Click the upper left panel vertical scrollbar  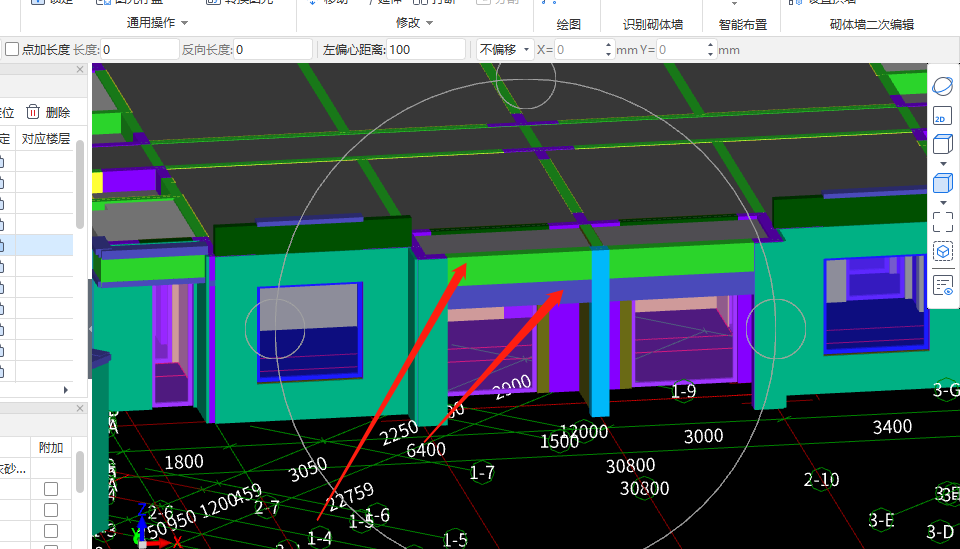click(80, 184)
